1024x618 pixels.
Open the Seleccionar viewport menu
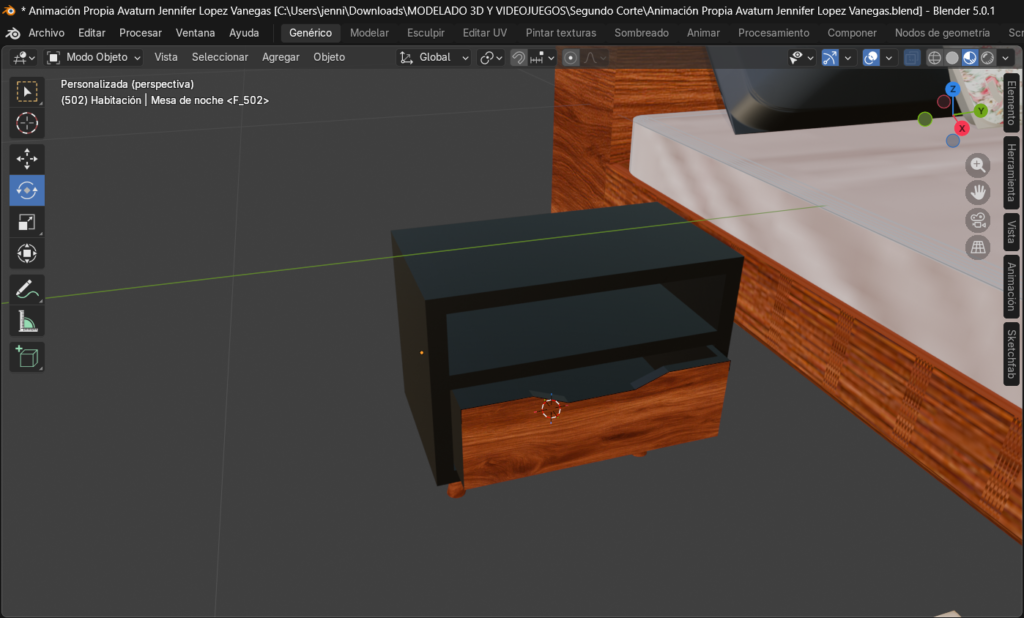coord(219,57)
